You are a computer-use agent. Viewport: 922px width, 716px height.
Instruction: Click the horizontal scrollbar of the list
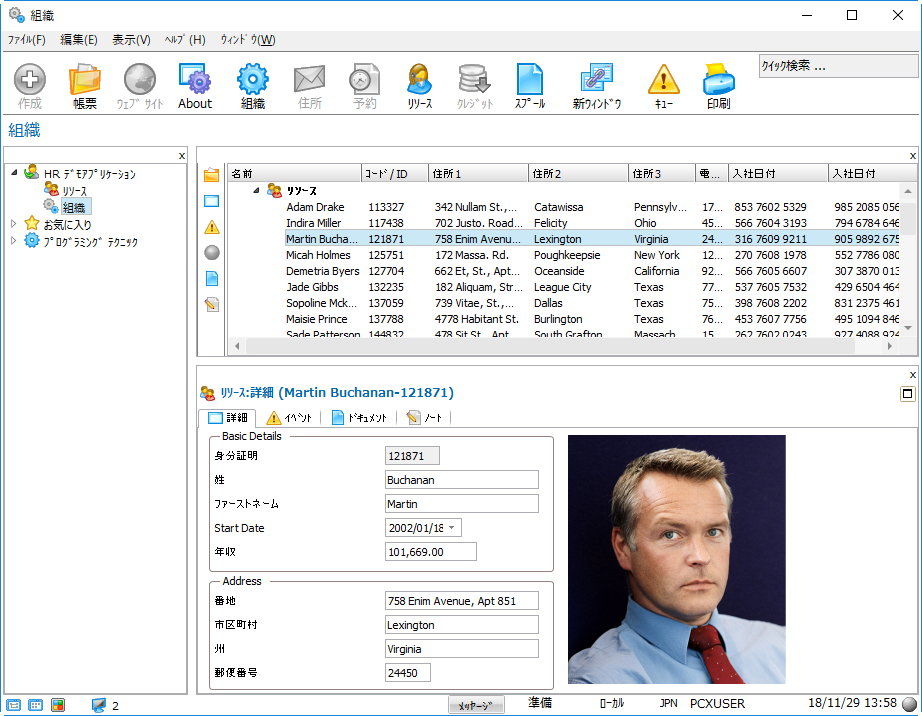point(560,346)
